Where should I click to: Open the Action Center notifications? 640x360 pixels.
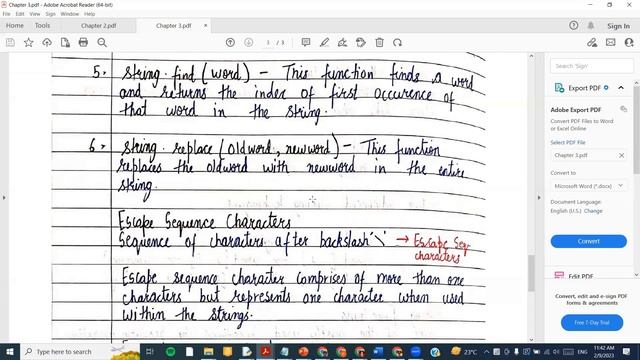[627, 351]
